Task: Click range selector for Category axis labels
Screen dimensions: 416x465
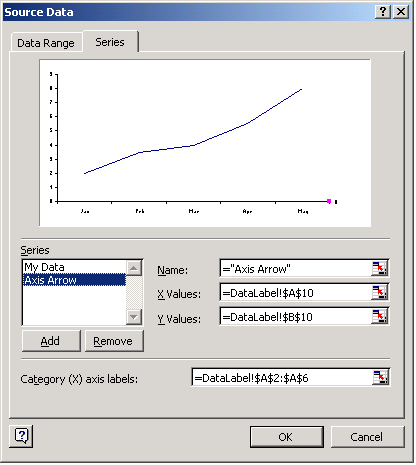Action: (380, 377)
